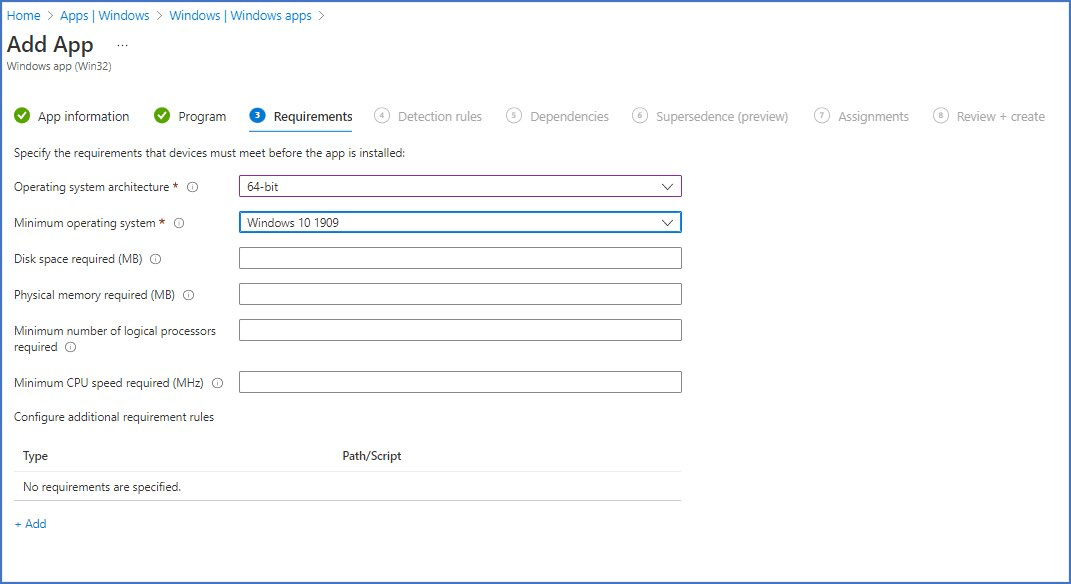This screenshot has height=584, width=1071.
Task: Click info icon next to Disk space required
Action: (x=156, y=259)
